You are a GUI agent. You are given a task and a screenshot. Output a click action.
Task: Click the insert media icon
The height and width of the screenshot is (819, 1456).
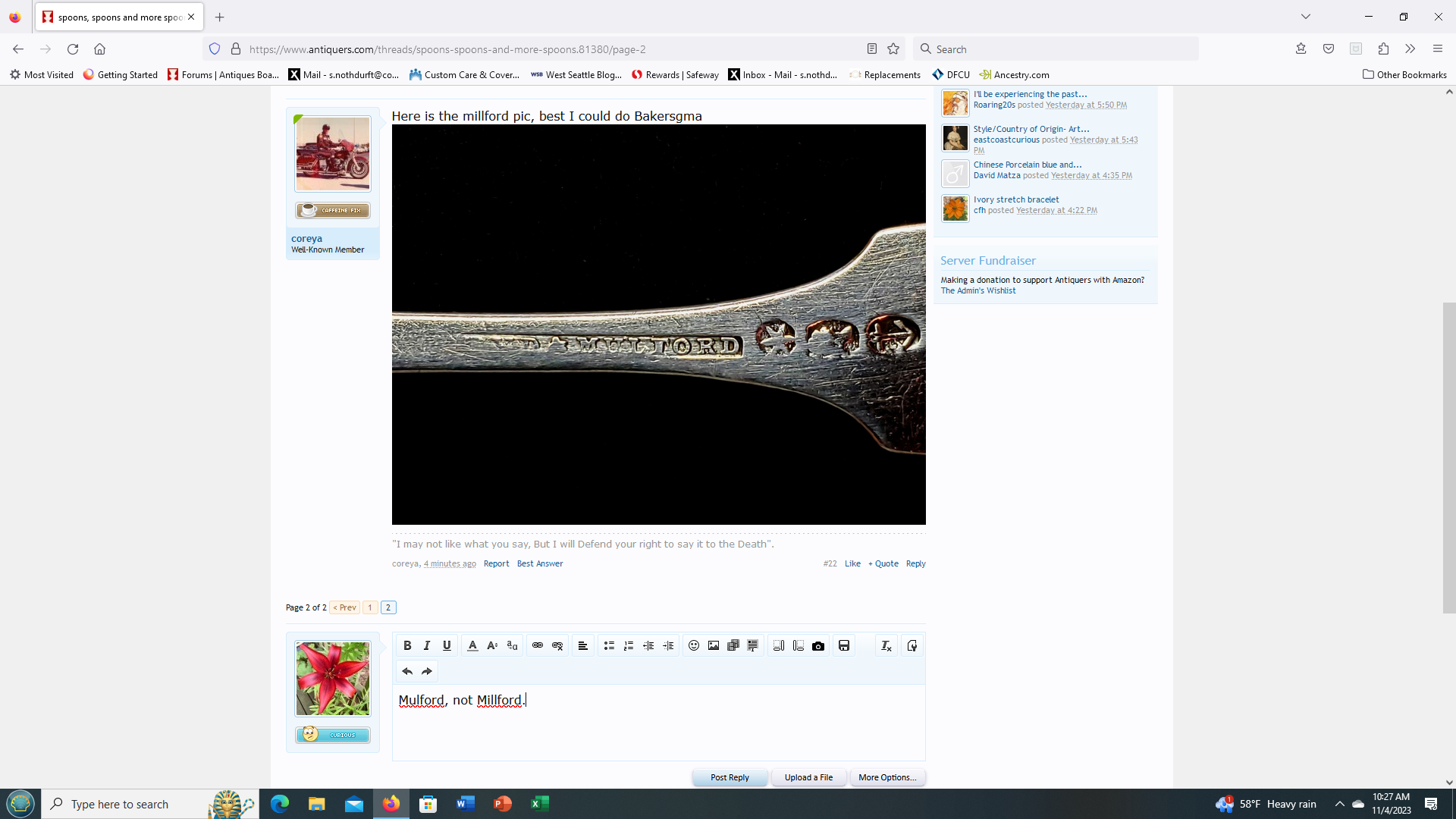733,645
